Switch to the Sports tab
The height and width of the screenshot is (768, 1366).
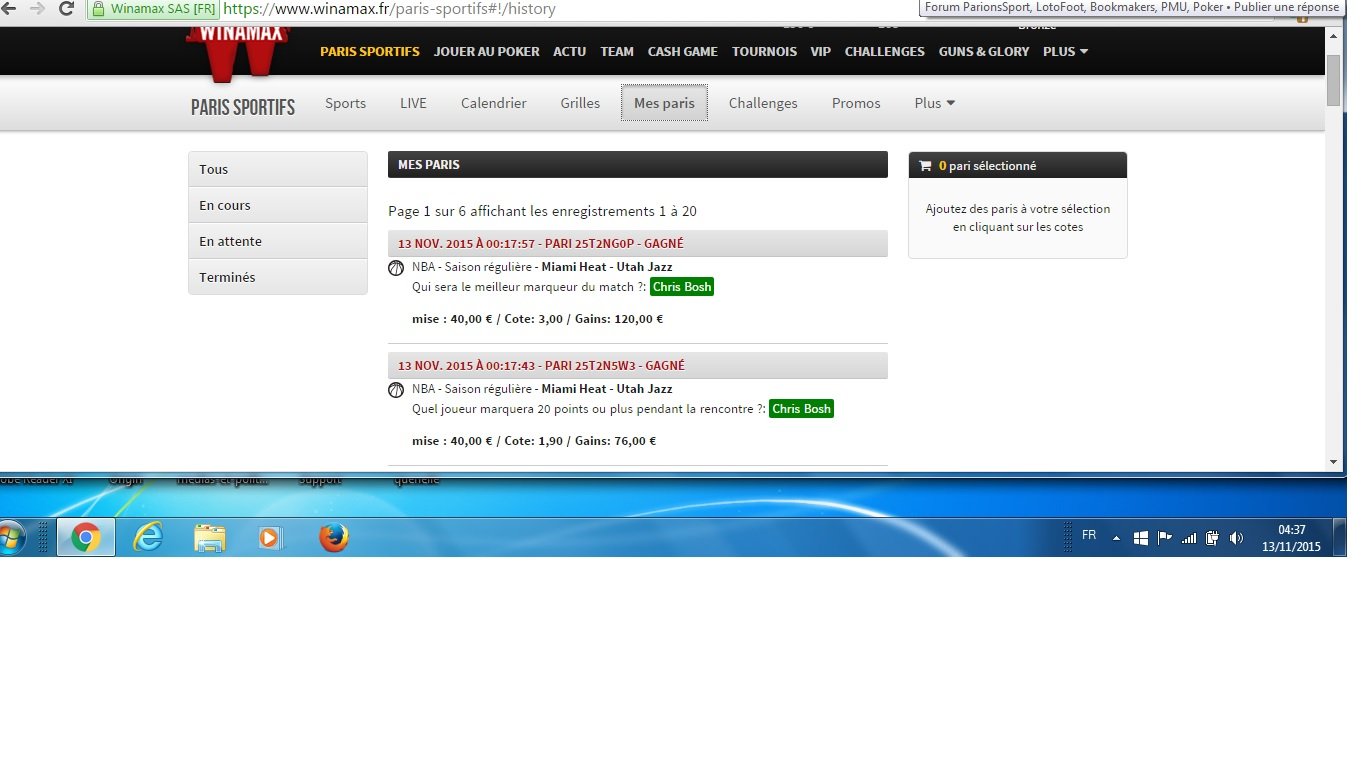coord(346,103)
